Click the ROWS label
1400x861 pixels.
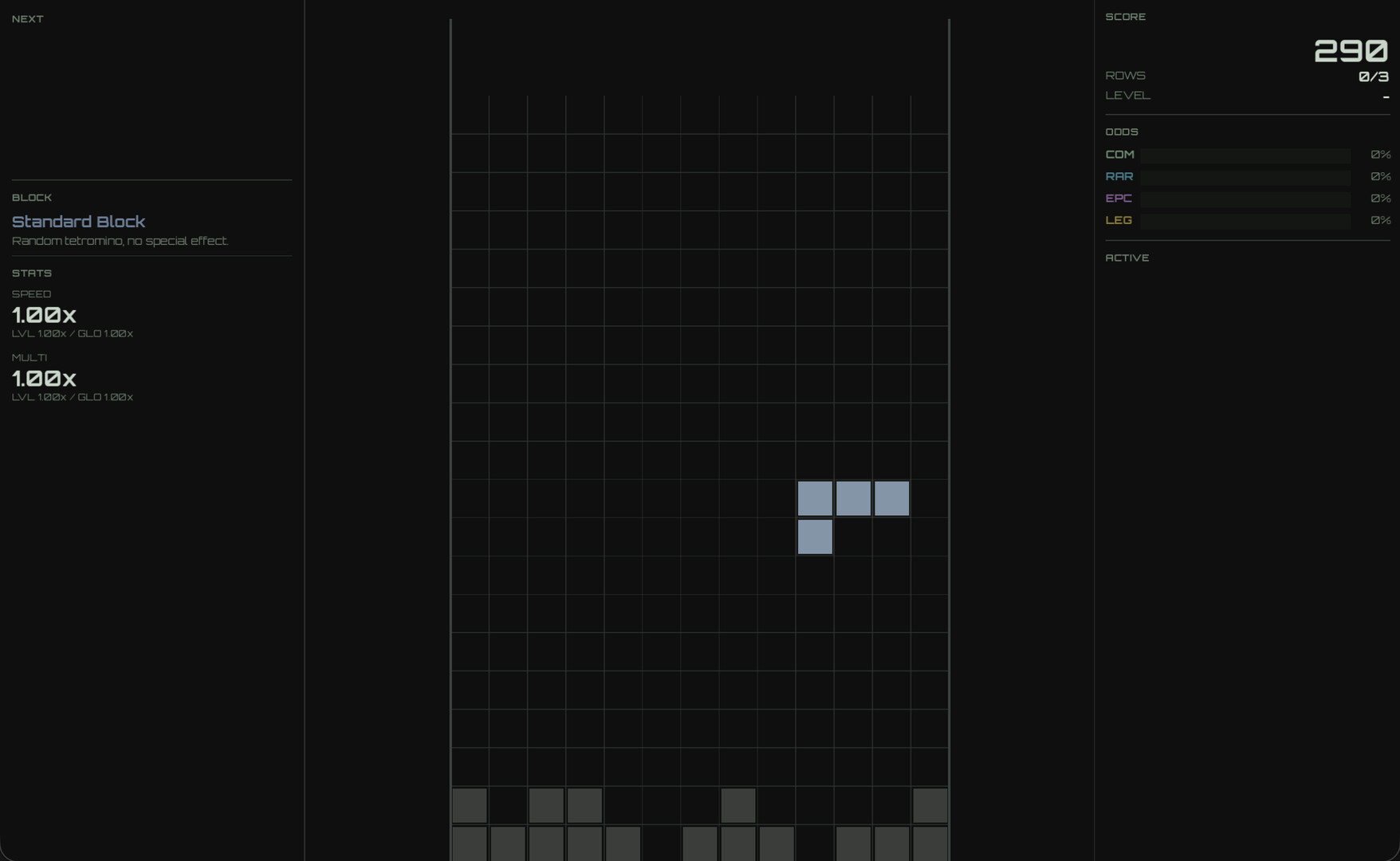coord(1126,76)
